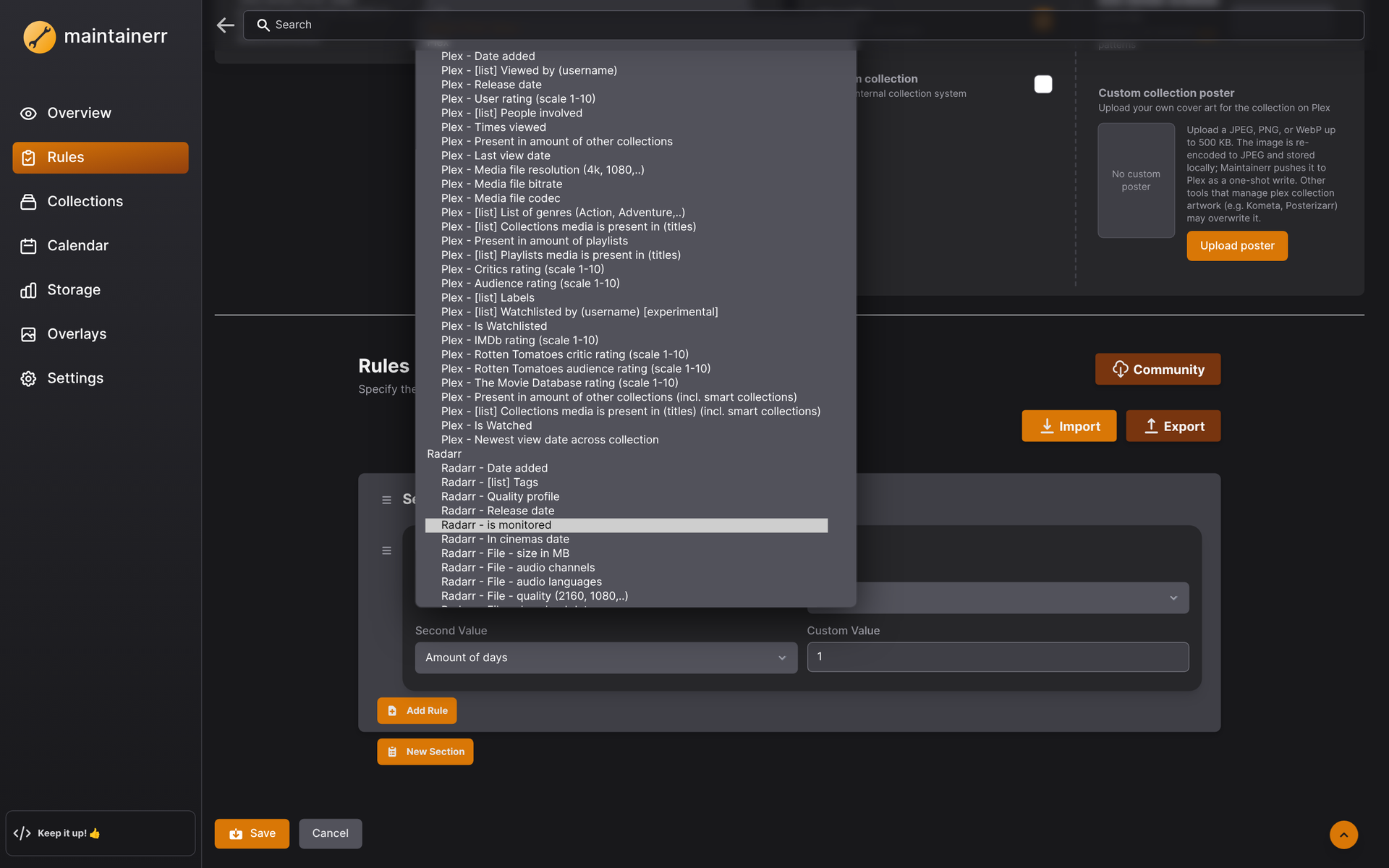
Task: Pick Radarr - Quality profile option
Action: coord(500,497)
